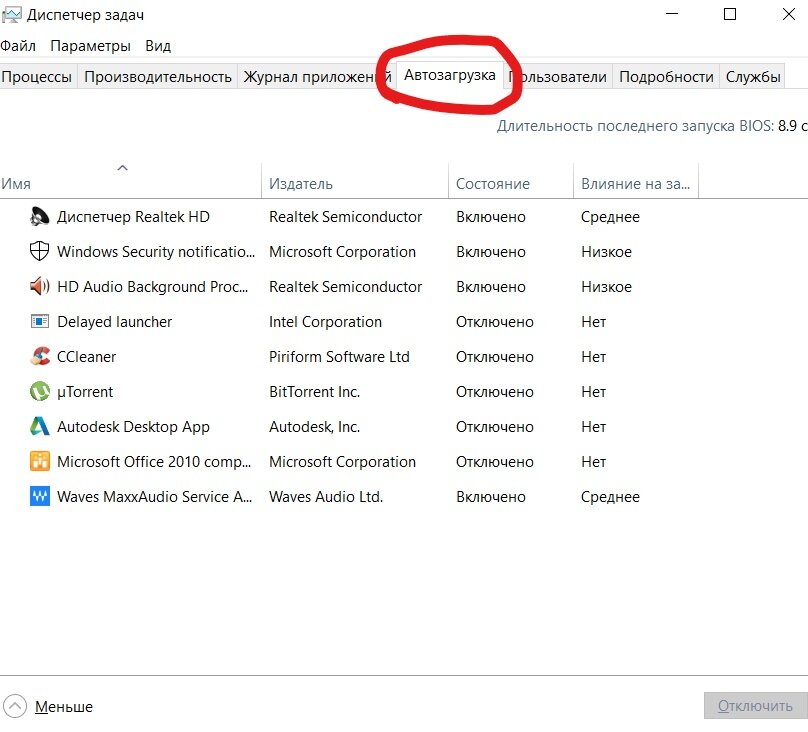The height and width of the screenshot is (732, 808).
Task: Switch to the Пользователи tab
Action: coord(558,77)
